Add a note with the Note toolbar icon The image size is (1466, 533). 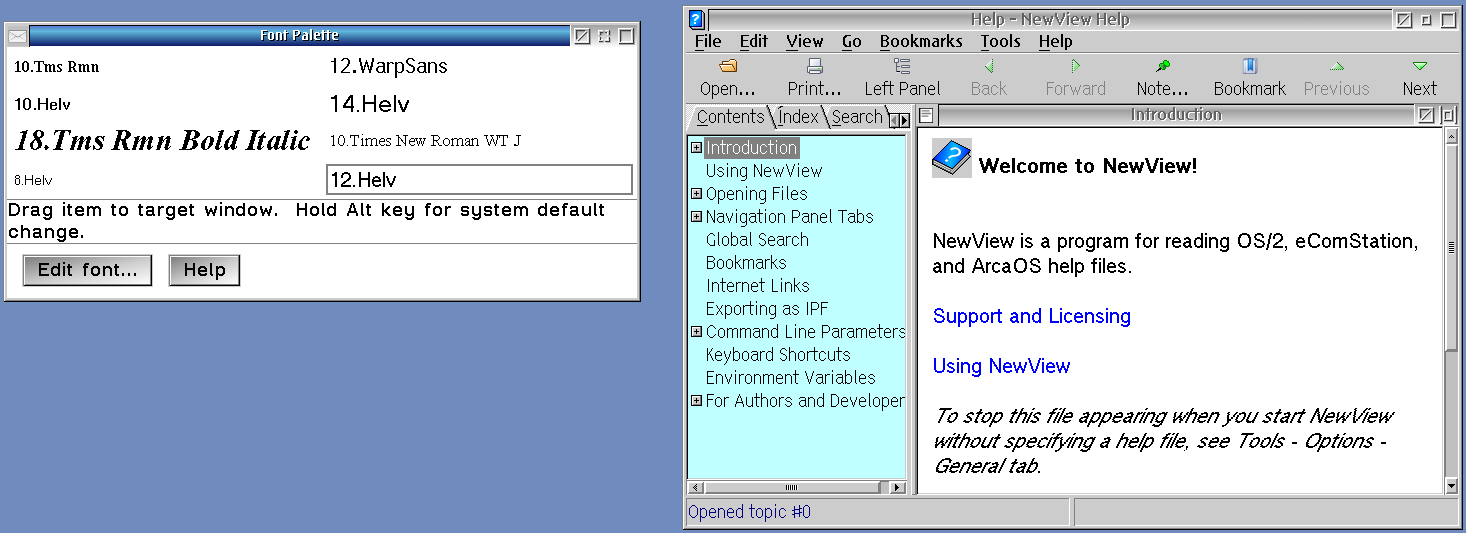[1162, 67]
